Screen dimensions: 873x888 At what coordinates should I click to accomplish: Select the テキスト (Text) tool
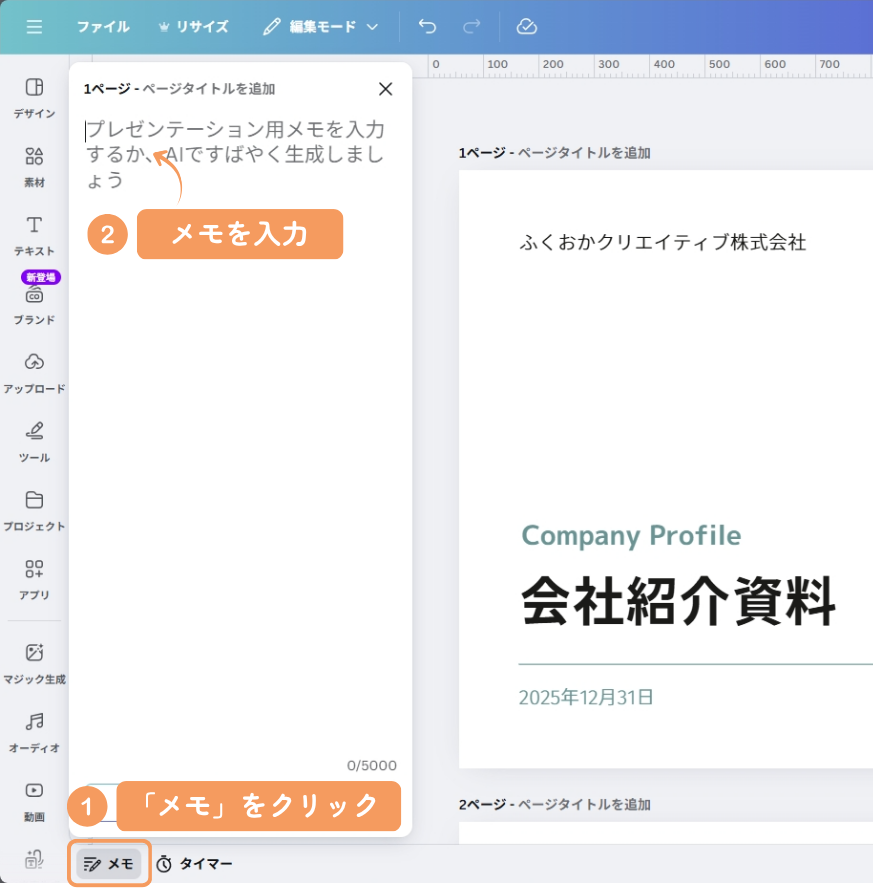pos(34,234)
